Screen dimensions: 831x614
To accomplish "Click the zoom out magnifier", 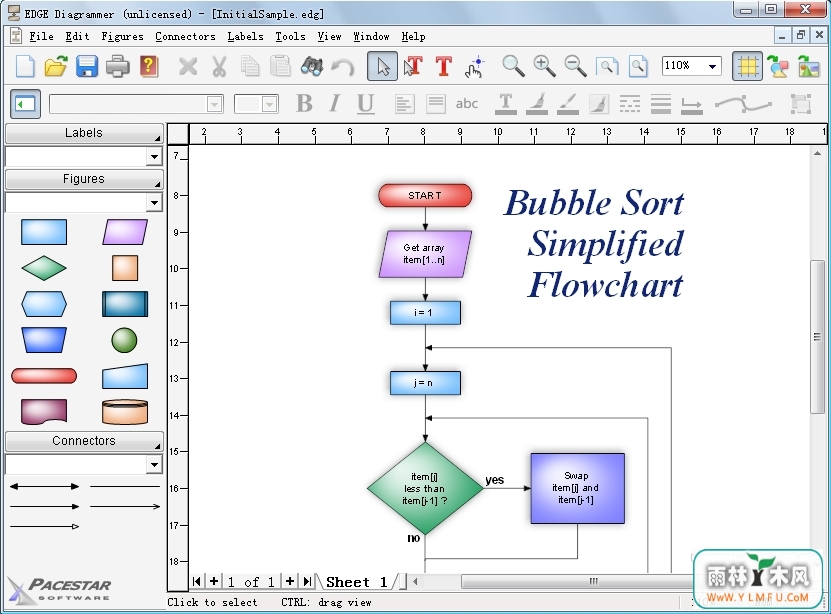I will [x=575, y=67].
